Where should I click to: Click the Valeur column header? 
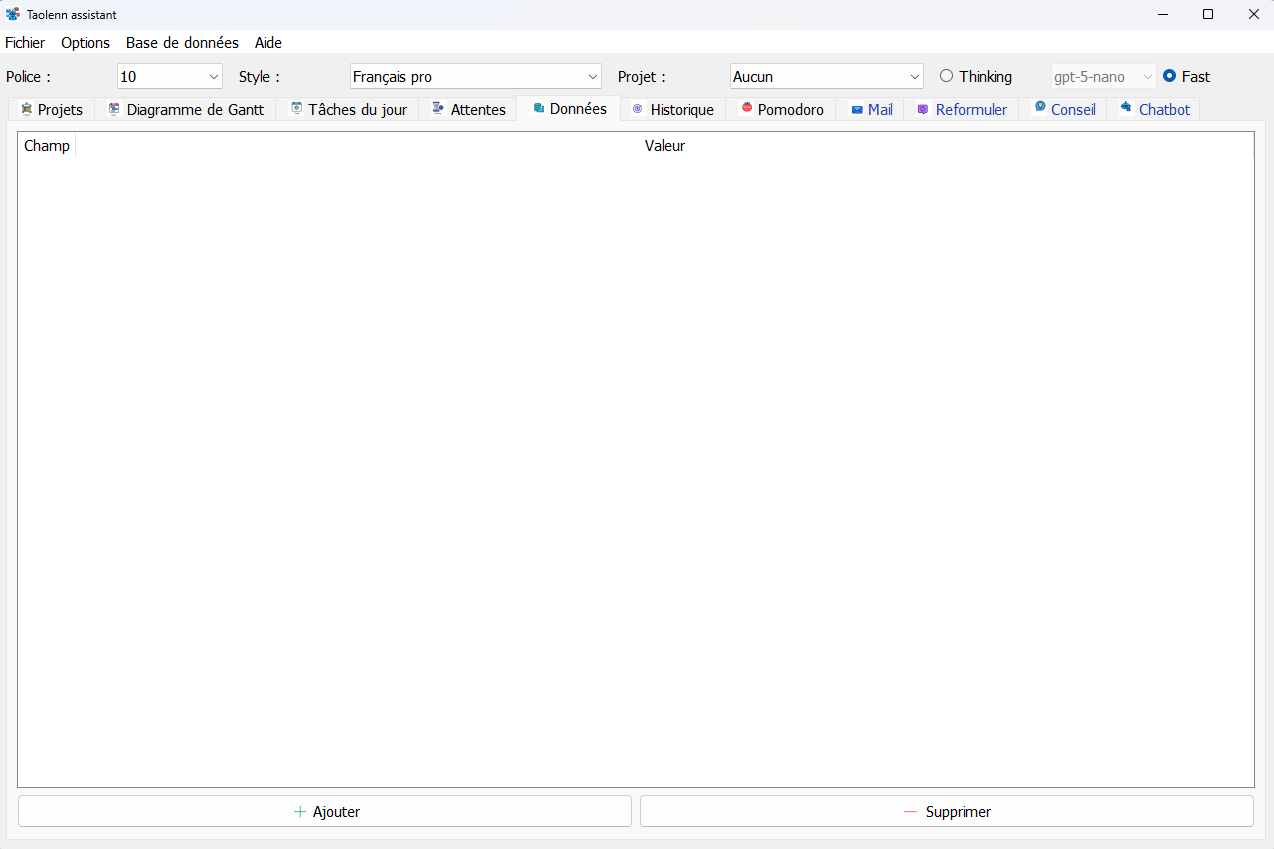(664, 146)
